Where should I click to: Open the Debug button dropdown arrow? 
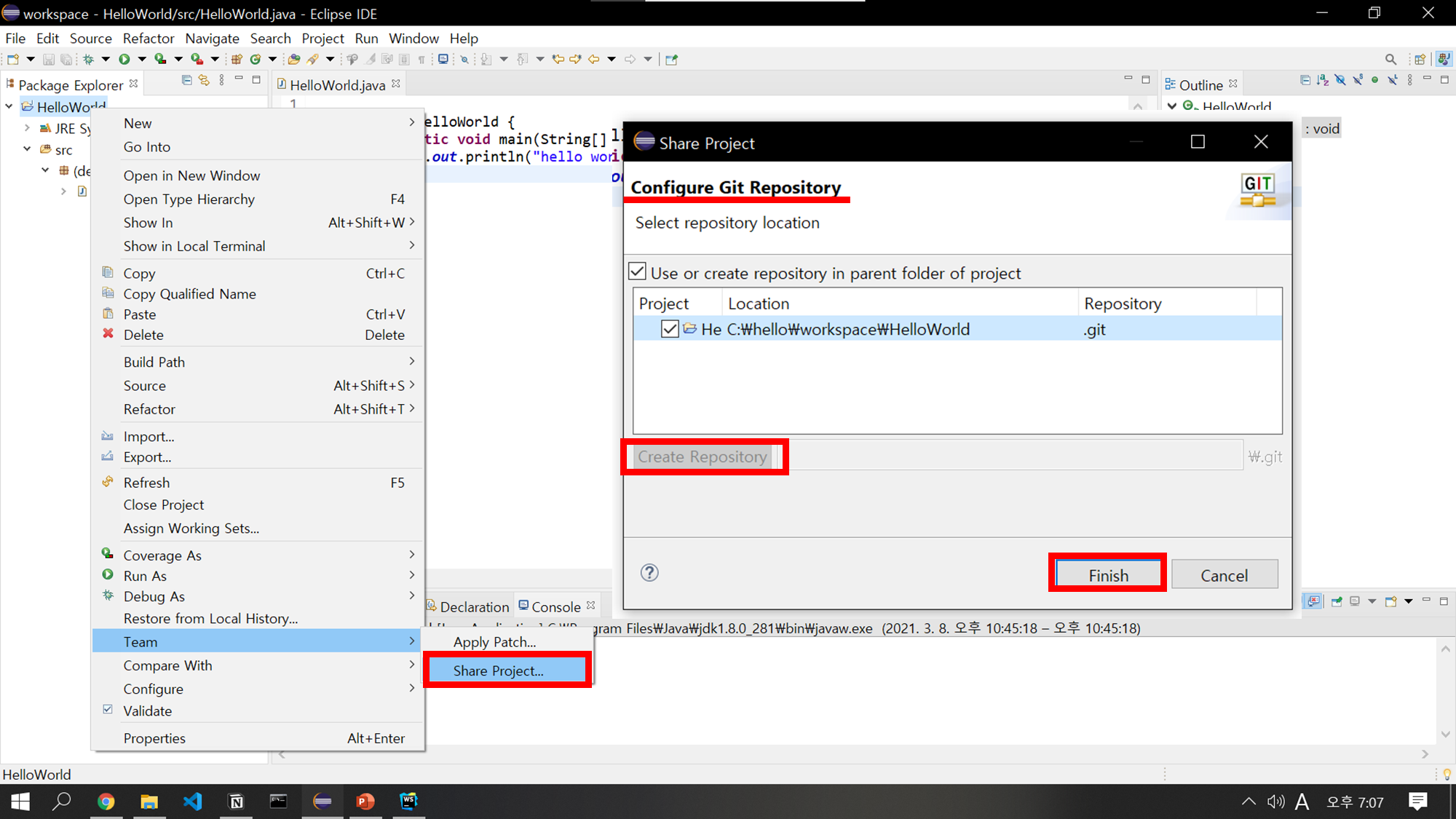point(106,59)
